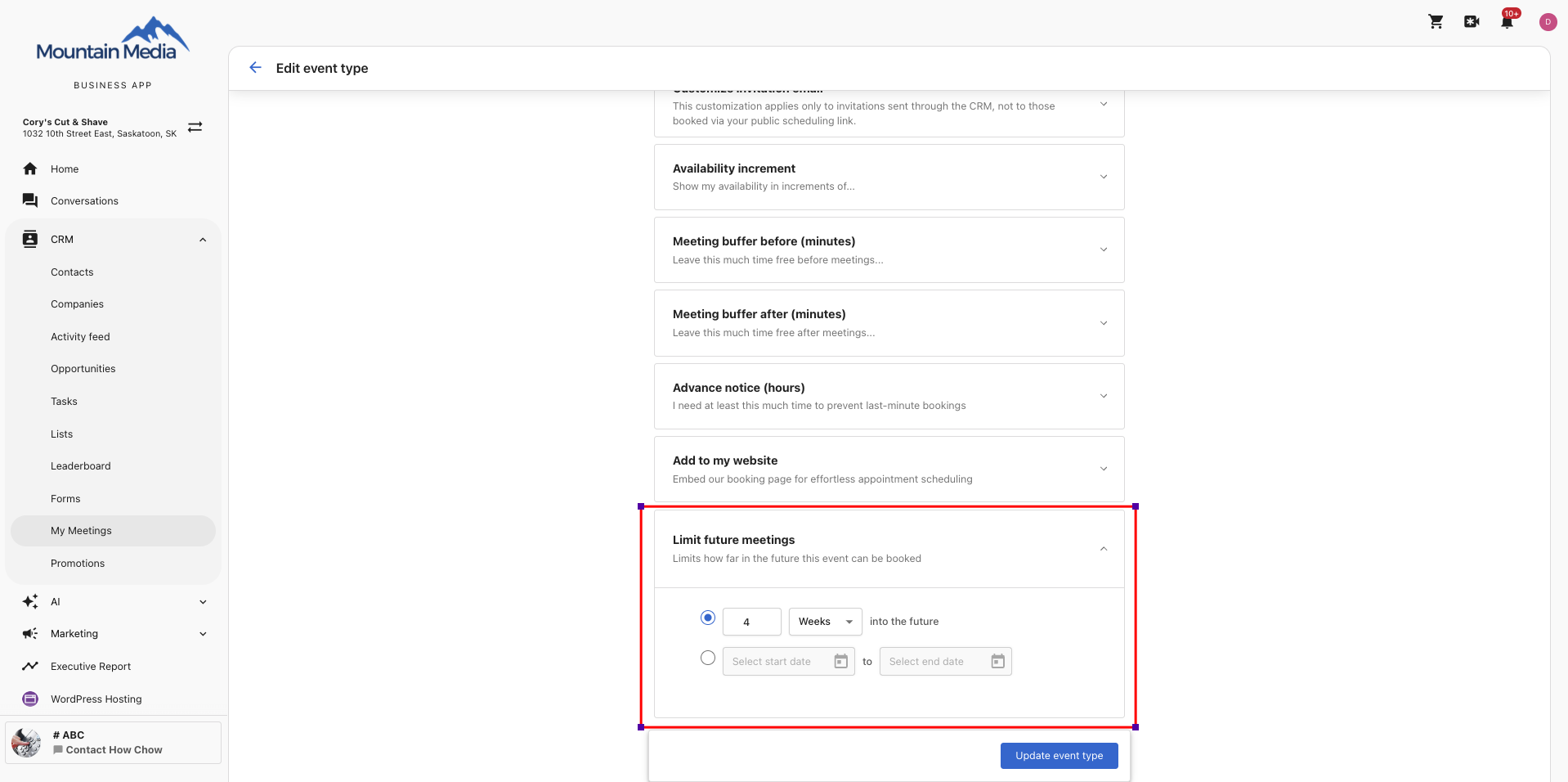Open the notifications bell
The image size is (1568, 782).
point(1507,22)
